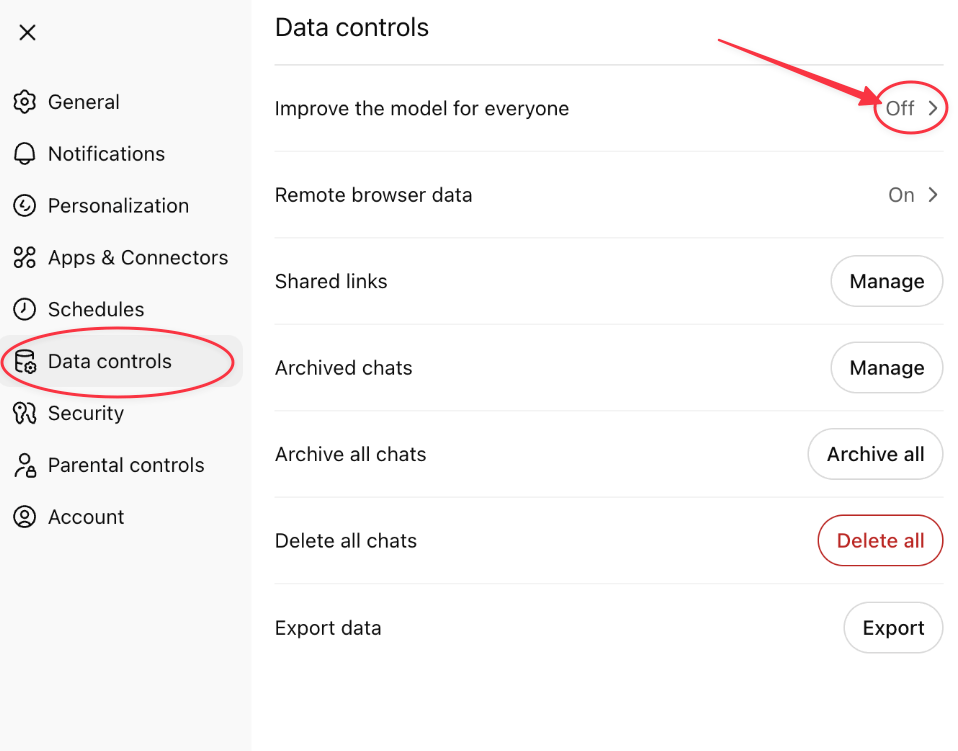Manage archived chats
958x751 pixels.
tap(886, 368)
